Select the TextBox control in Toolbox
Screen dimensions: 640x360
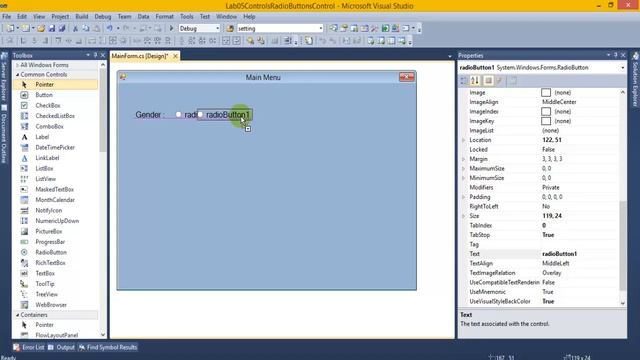[55, 273]
